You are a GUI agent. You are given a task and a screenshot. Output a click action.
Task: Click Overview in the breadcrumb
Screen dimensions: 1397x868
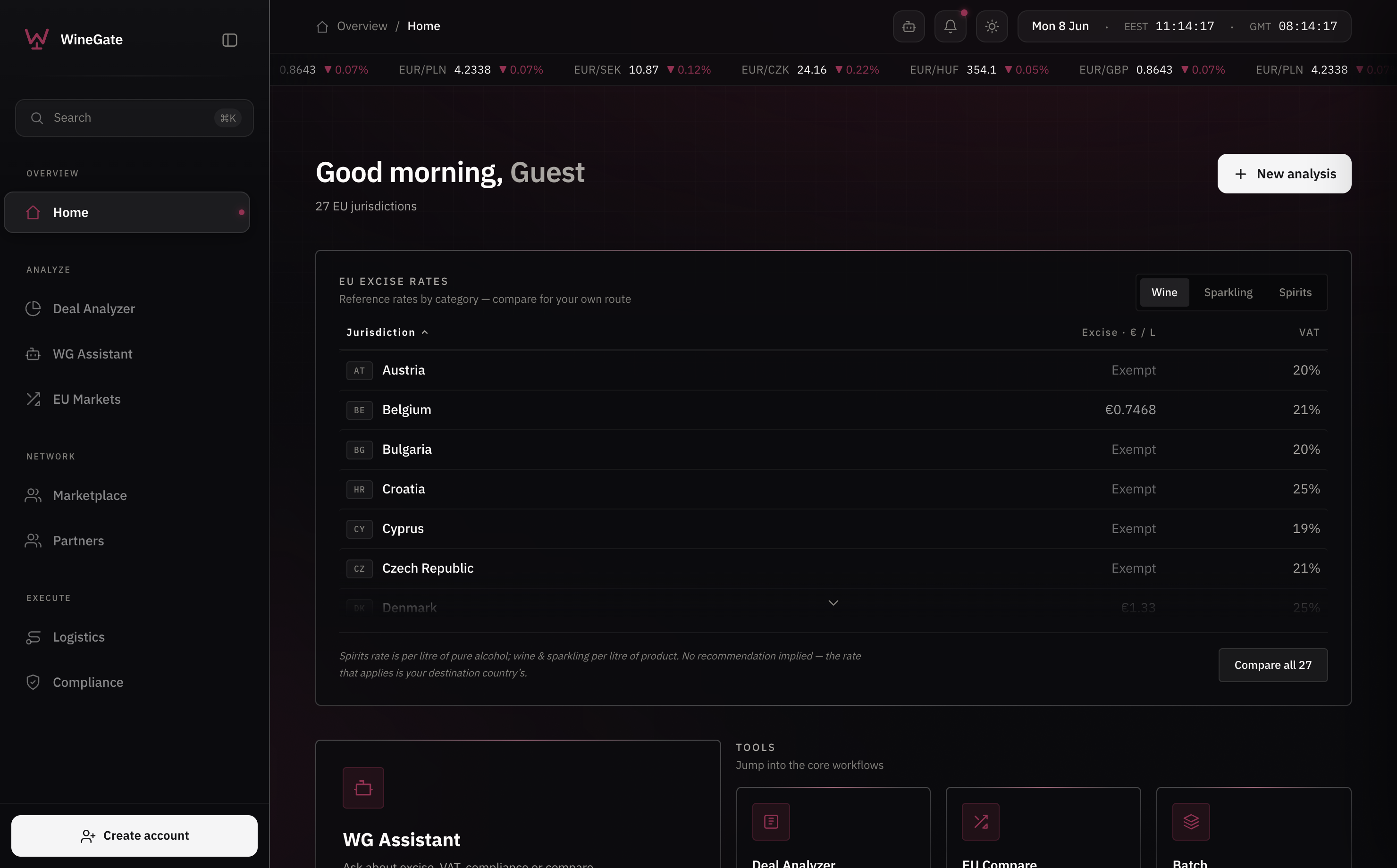click(362, 26)
